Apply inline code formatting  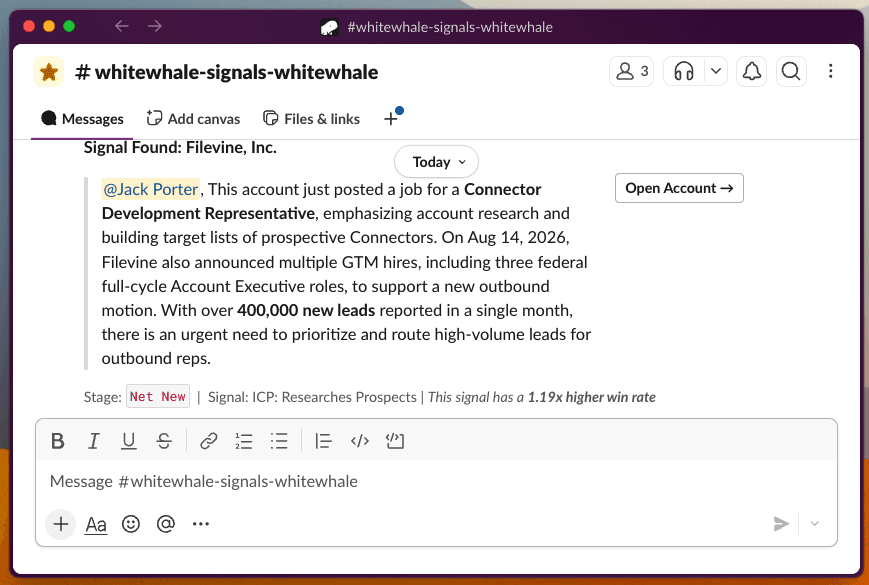pyautogui.click(x=360, y=442)
